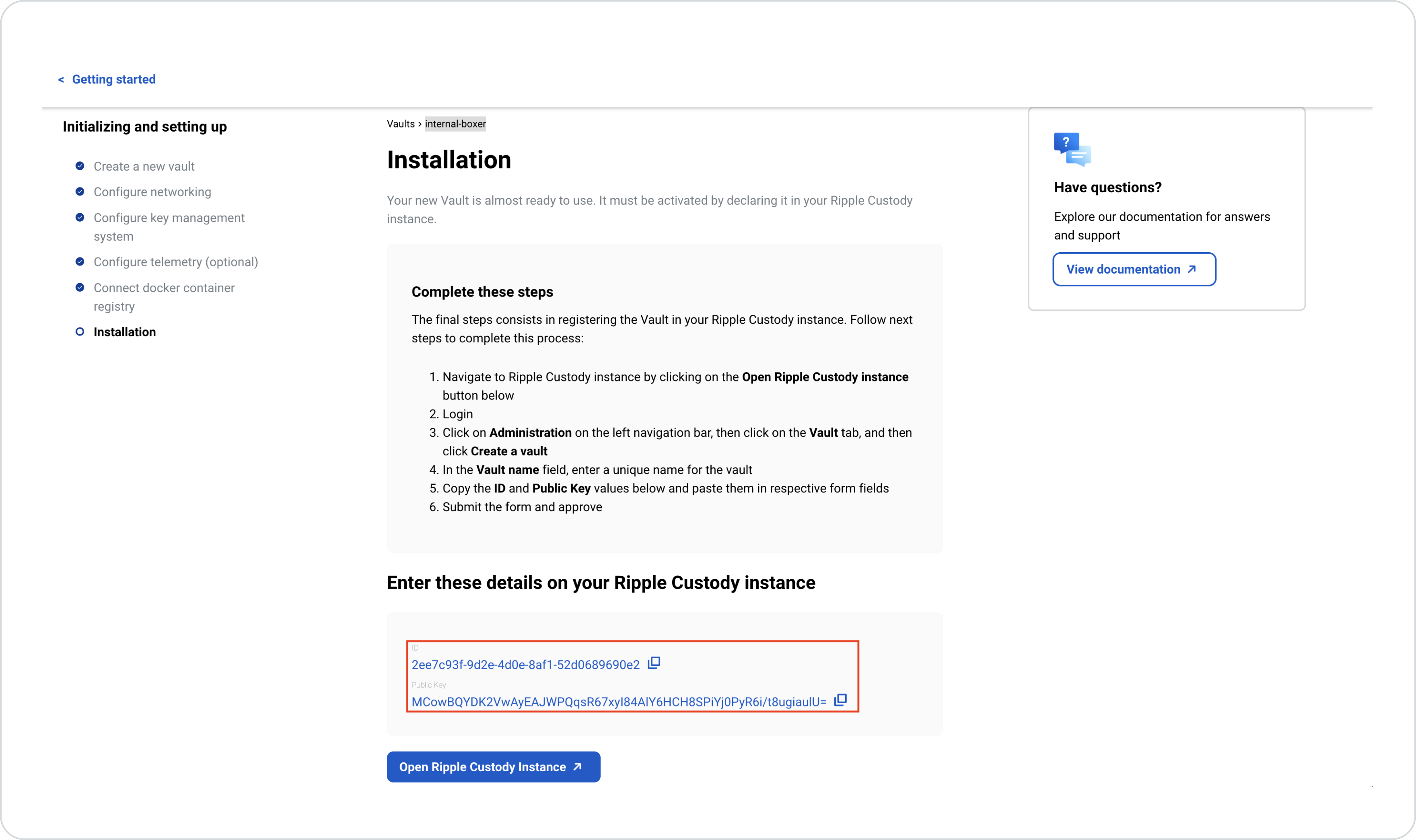Screen dimensions: 1416x840
Task: Click the small Public Key label
Action: click(x=428, y=685)
